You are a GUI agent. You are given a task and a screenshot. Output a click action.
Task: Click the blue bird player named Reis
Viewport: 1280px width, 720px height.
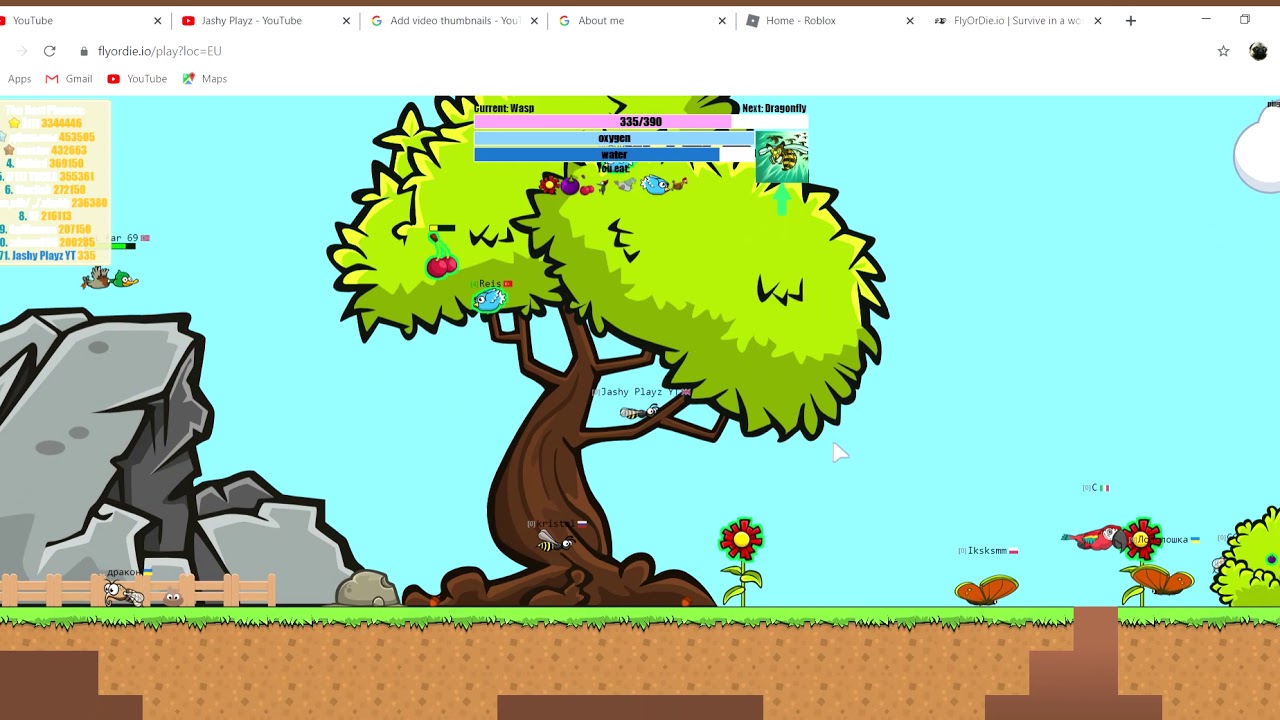pyautogui.click(x=489, y=299)
